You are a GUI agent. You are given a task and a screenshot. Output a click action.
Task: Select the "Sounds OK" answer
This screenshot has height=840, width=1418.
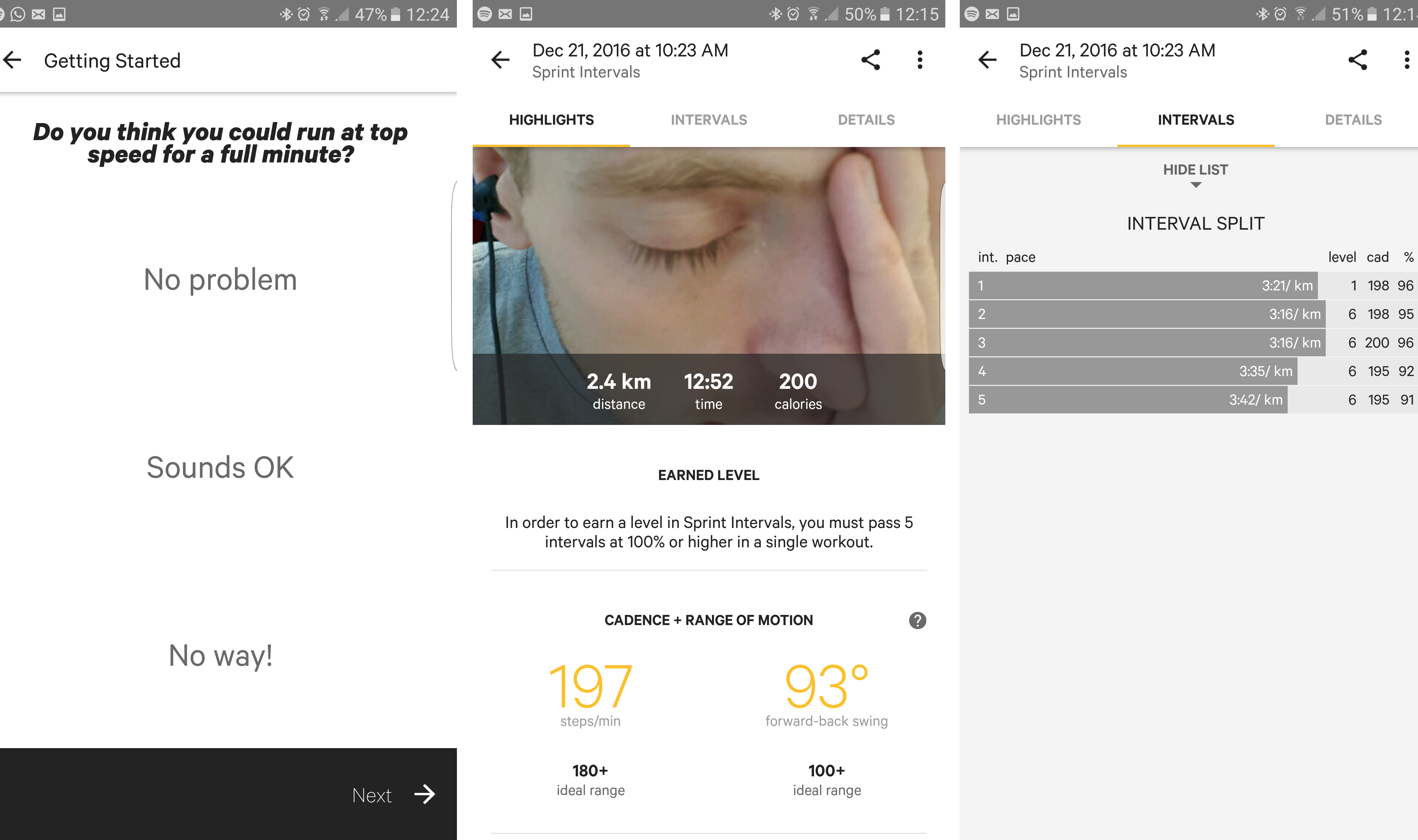tap(220, 468)
